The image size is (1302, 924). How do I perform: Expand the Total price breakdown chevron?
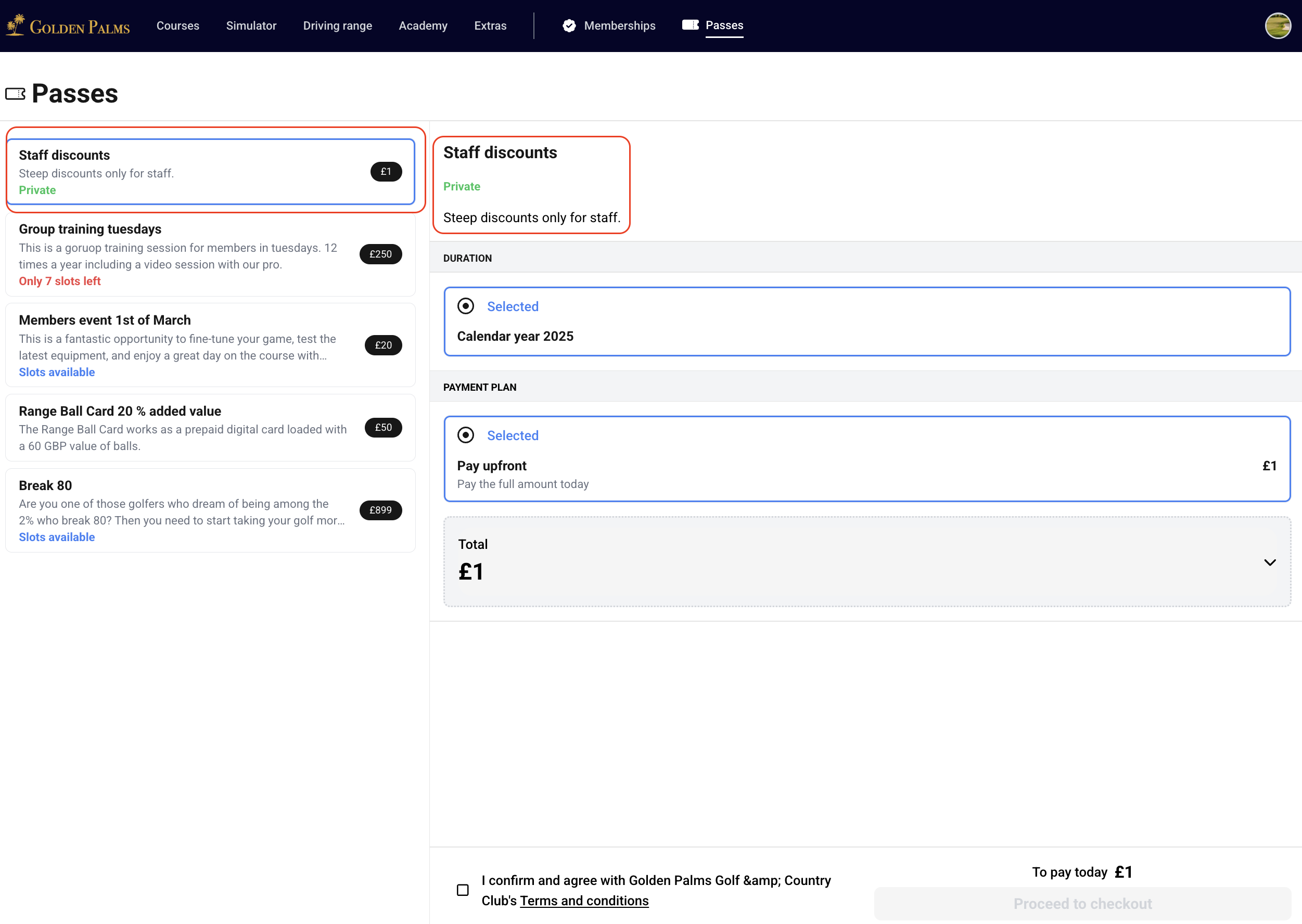pyautogui.click(x=1270, y=562)
